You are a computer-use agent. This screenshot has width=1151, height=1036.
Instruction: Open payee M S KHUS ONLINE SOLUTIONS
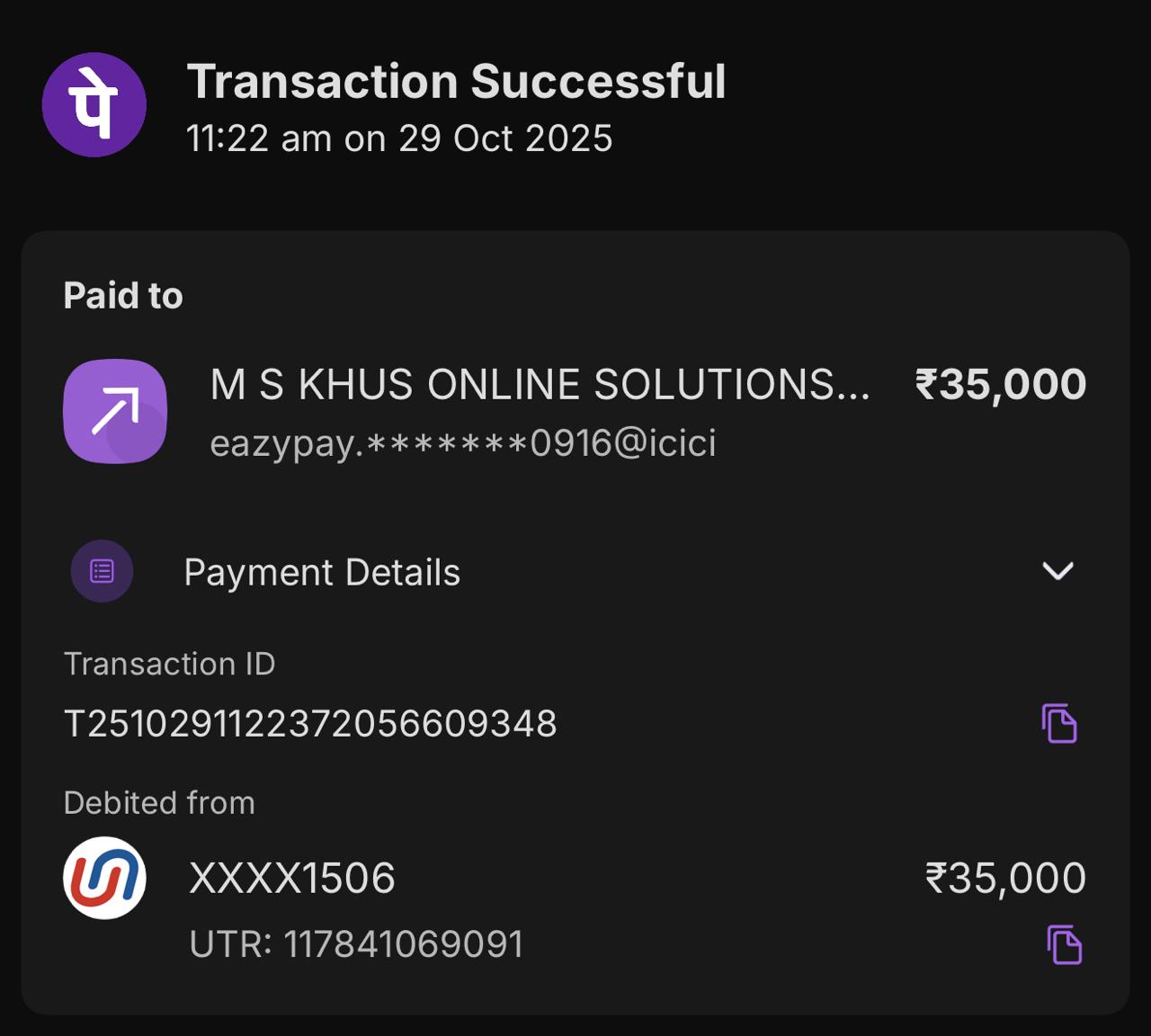coord(540,385)
